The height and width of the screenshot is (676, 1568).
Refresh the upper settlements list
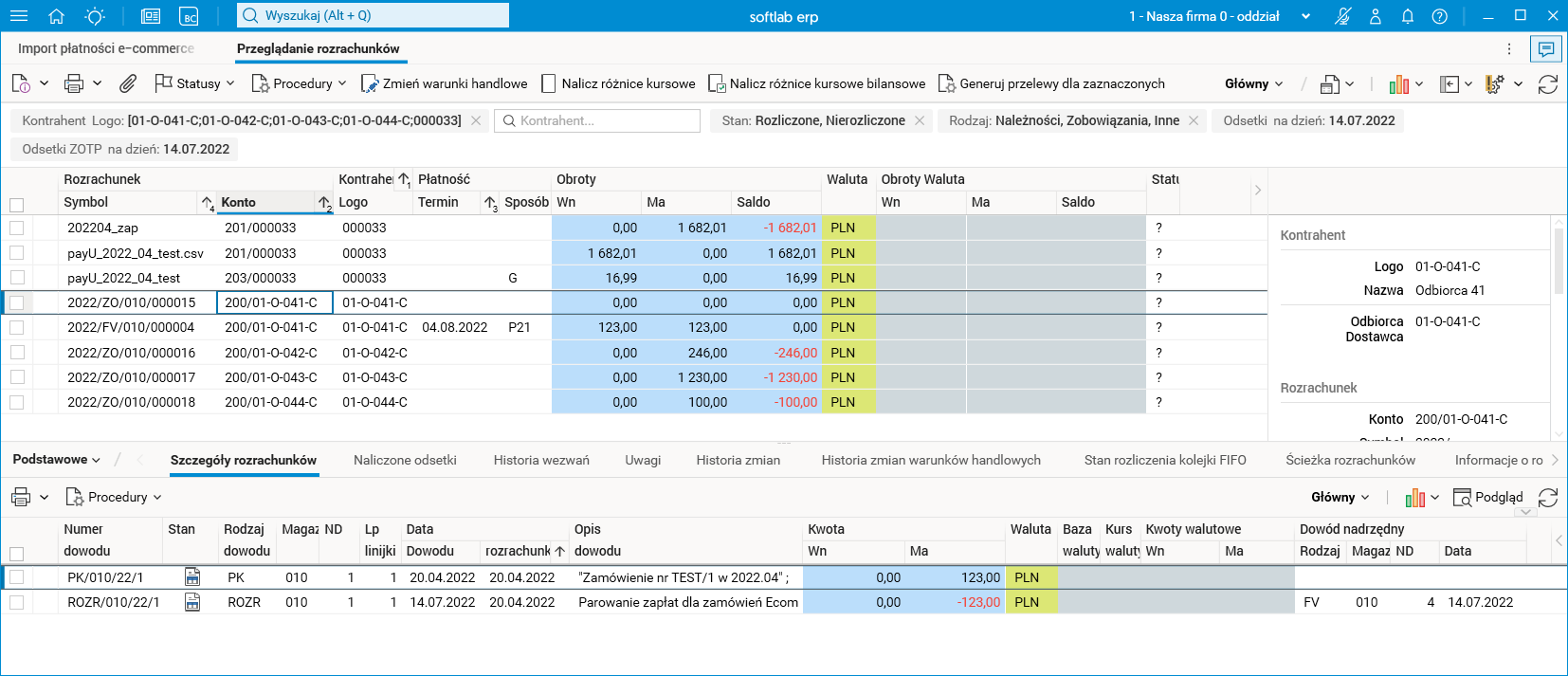pyautogui.click(x=1548, y=84)
